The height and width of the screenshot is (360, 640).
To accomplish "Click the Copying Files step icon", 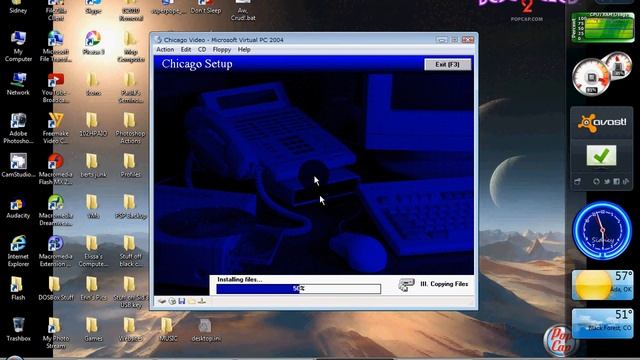I will (x=407, y=284).
